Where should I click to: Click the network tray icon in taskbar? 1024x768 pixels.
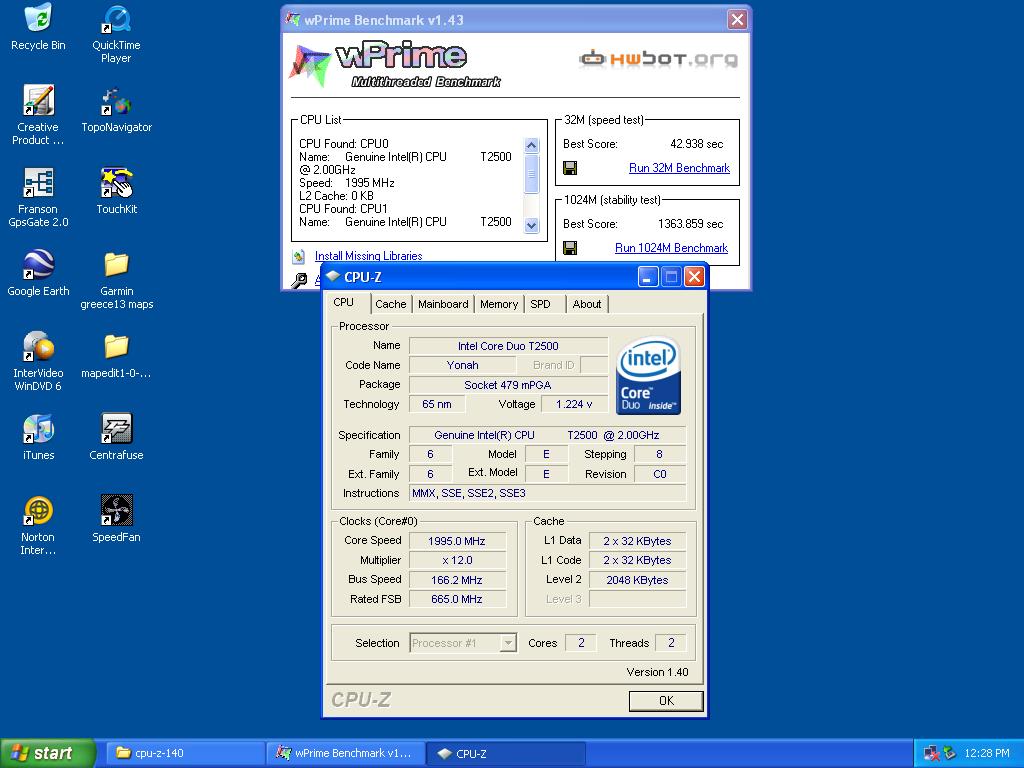(932, 753)
